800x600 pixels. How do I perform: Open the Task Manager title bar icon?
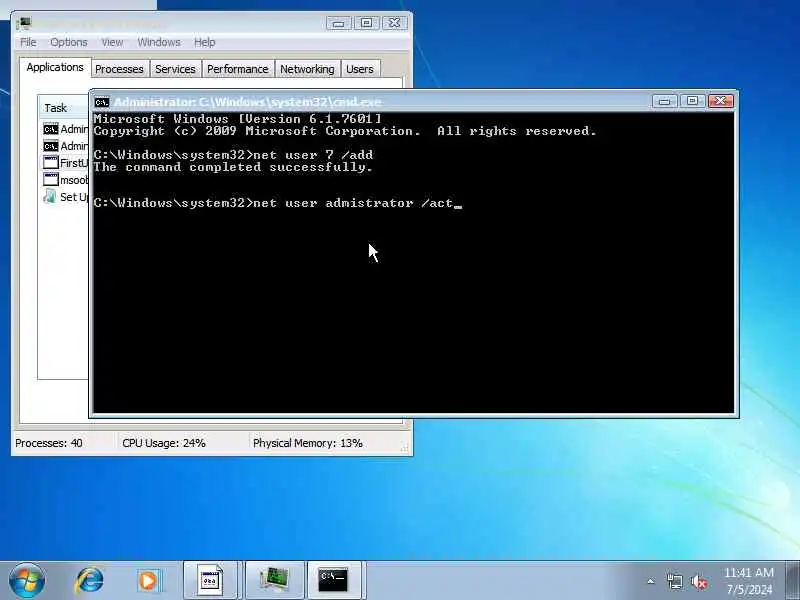23,23
